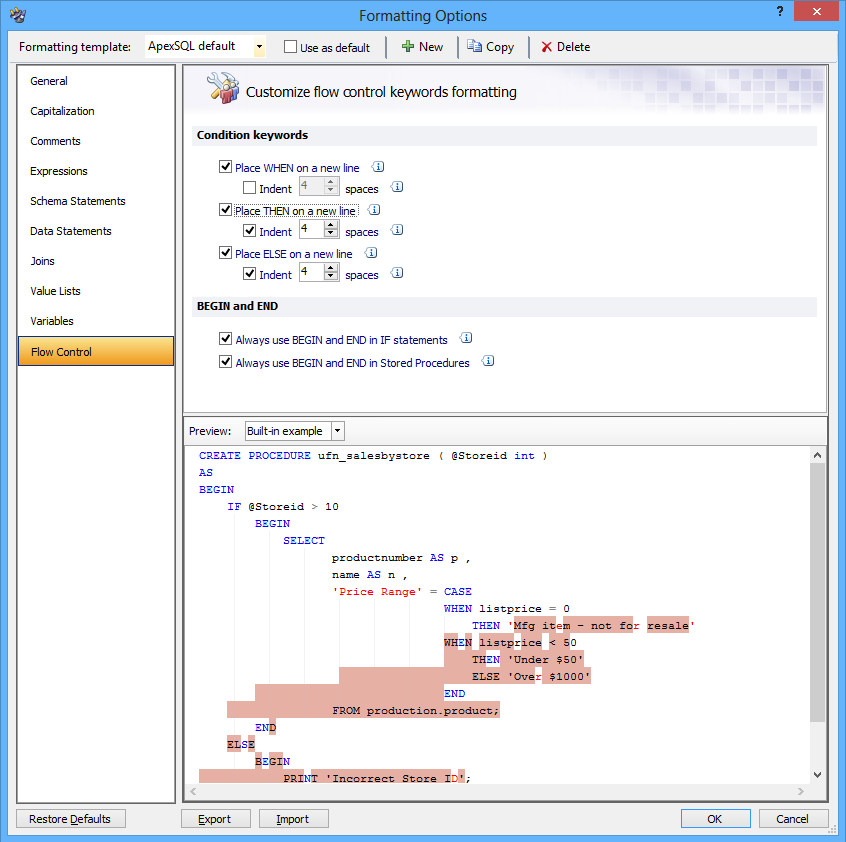The height and width of the screenshot is (842, 846).
Task: Click preview vertical scrollbar thumb
Action: 817,592
